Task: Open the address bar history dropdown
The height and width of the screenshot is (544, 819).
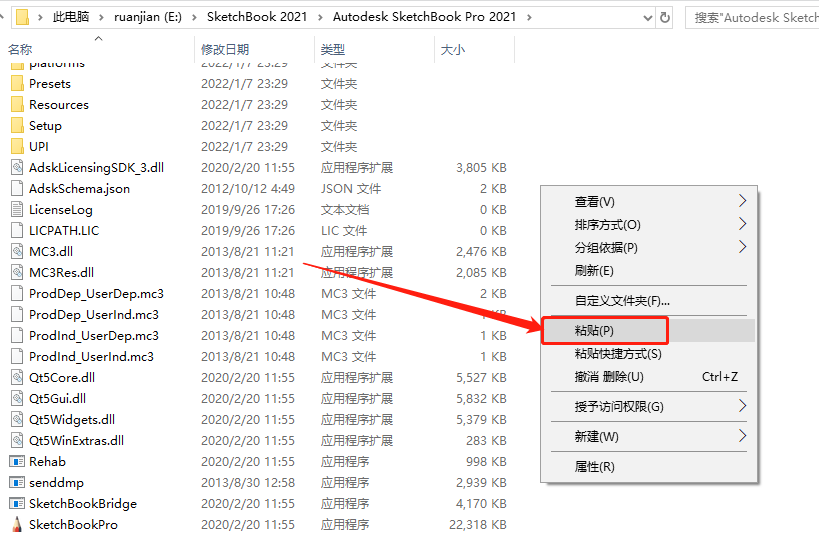Action: pos(640,17)
